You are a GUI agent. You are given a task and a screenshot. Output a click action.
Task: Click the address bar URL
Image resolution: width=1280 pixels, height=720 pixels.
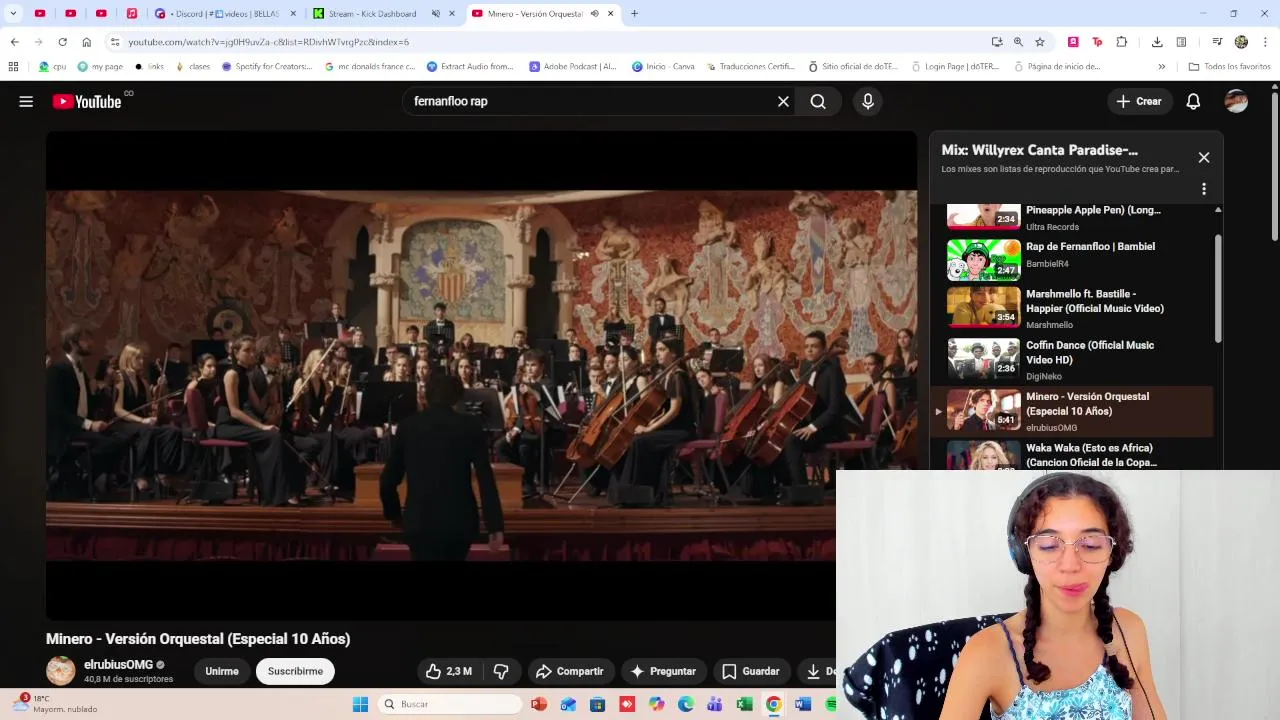268,42
